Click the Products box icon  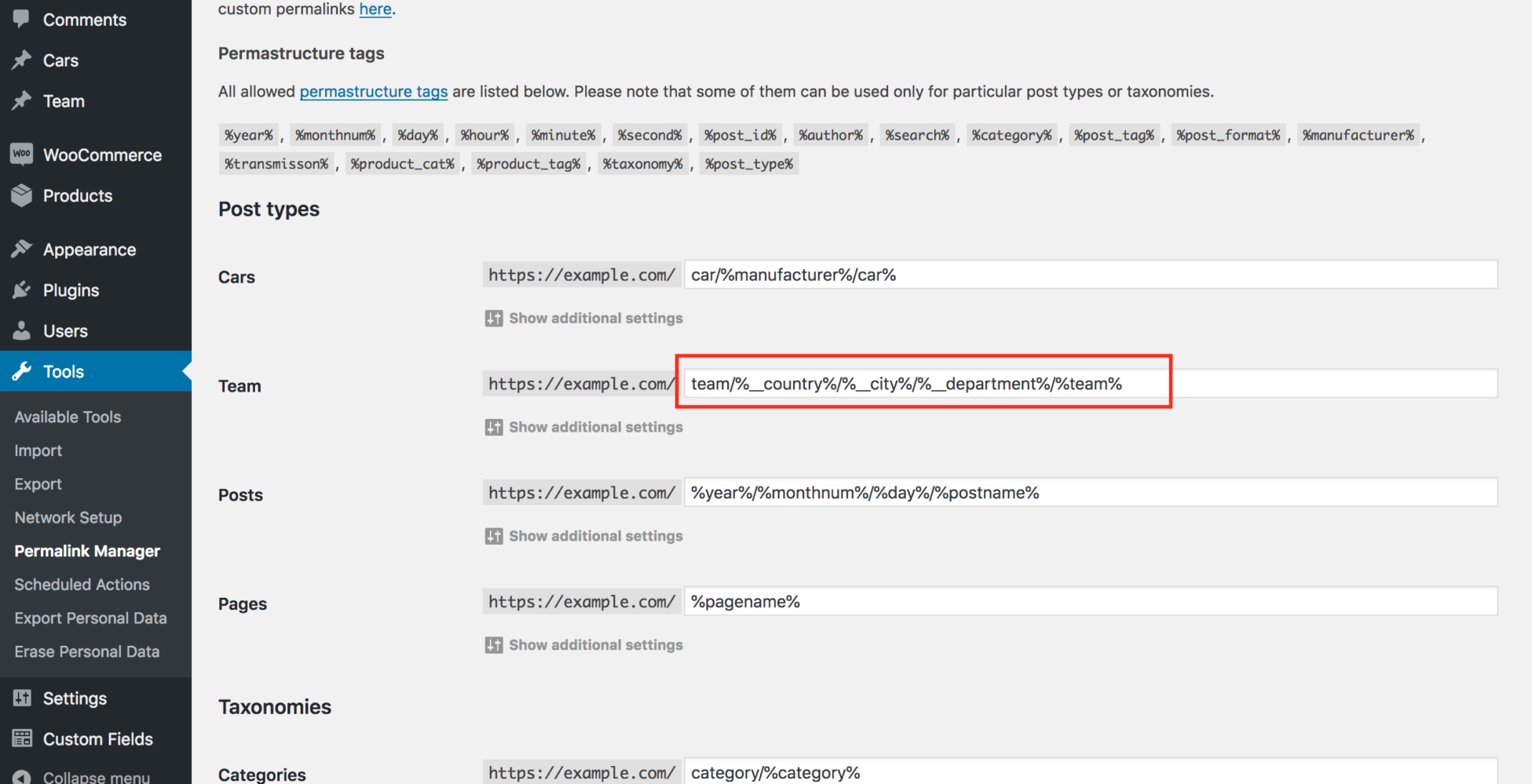point(22,195)
